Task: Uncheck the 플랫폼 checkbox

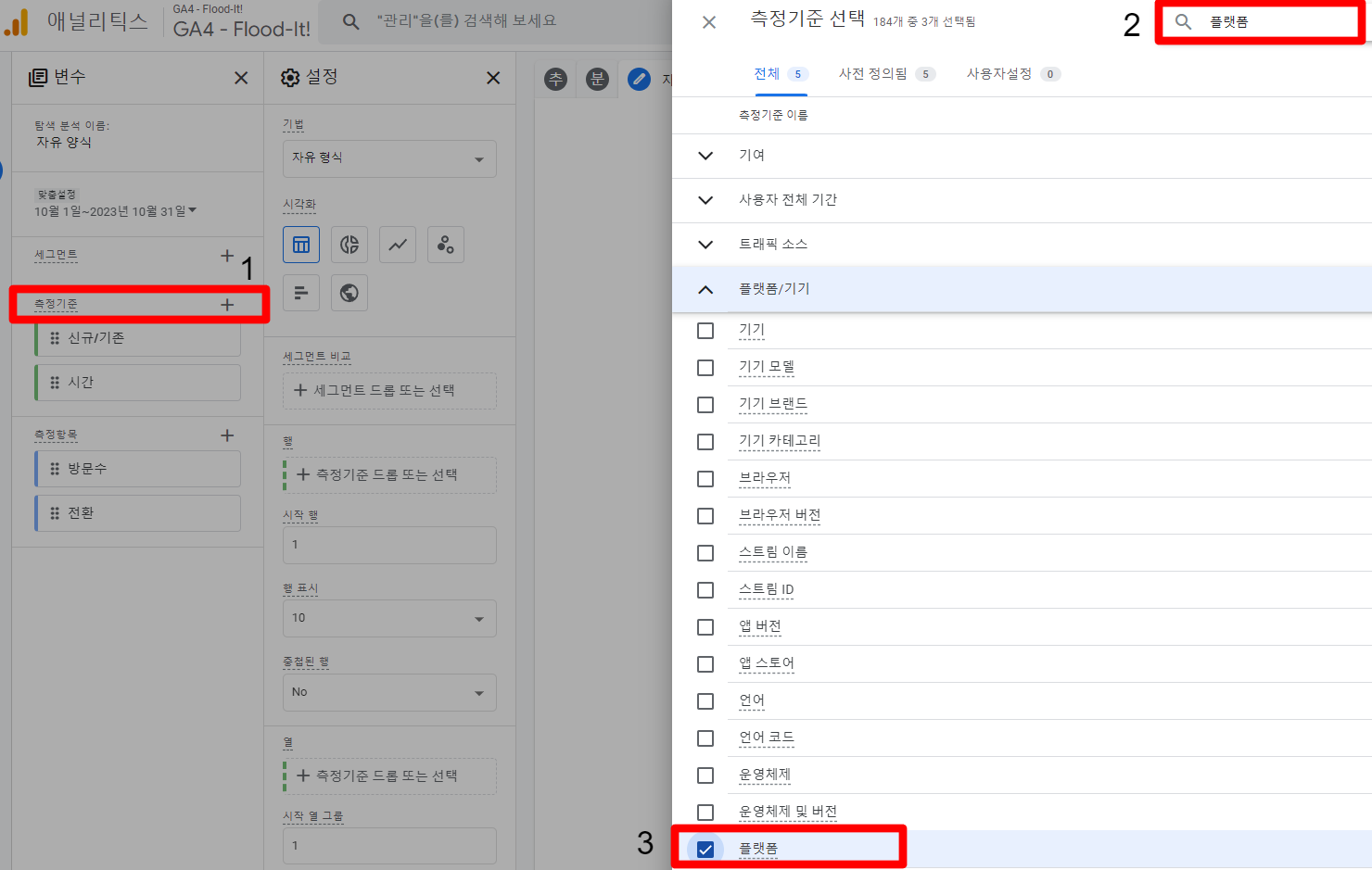Action: pyautogui.click(x=705, y=850)
